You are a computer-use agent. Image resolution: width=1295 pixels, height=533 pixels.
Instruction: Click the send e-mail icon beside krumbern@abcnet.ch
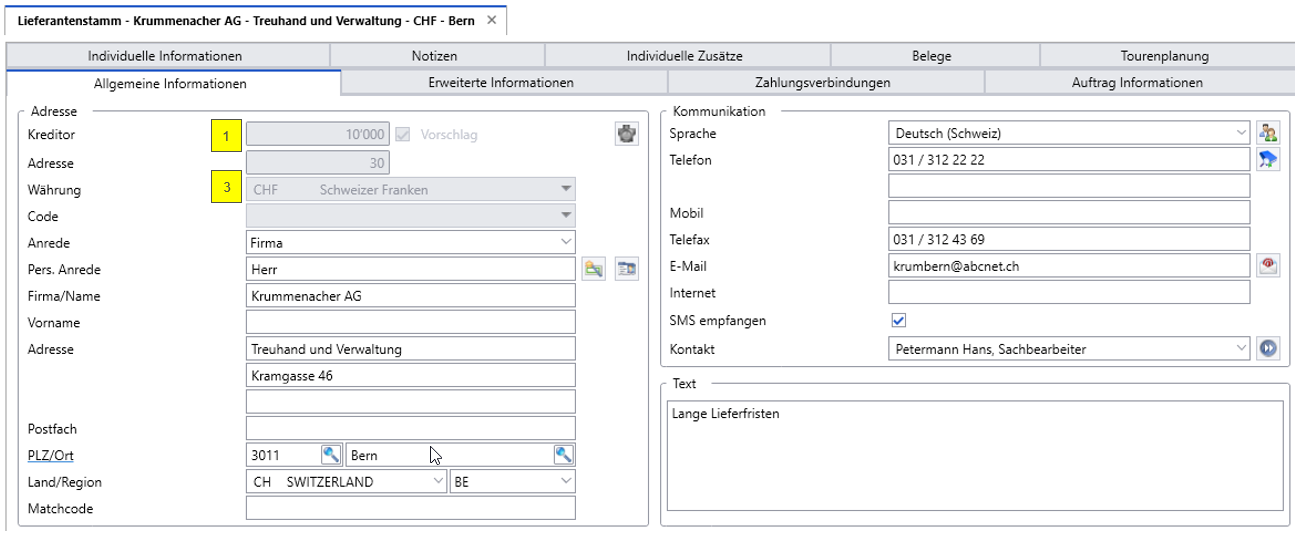click(x=1268, y=265)
